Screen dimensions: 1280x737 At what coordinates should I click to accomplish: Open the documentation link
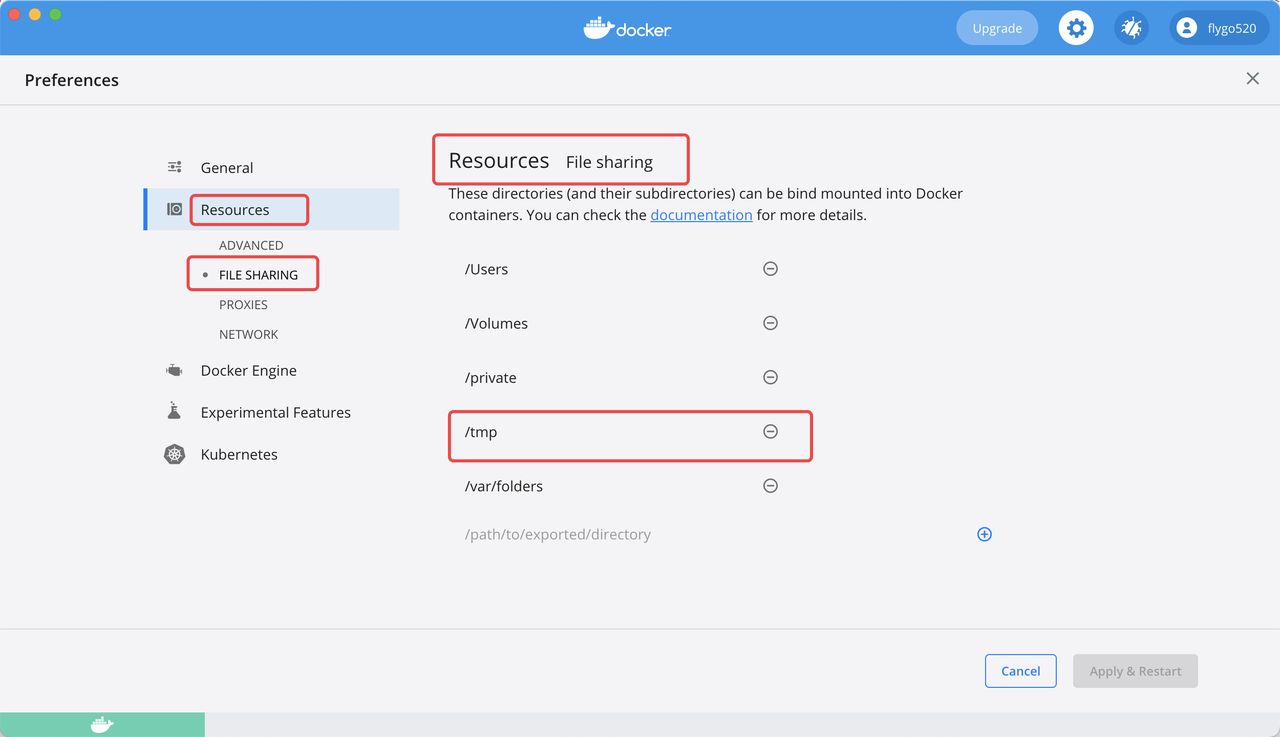701,215
